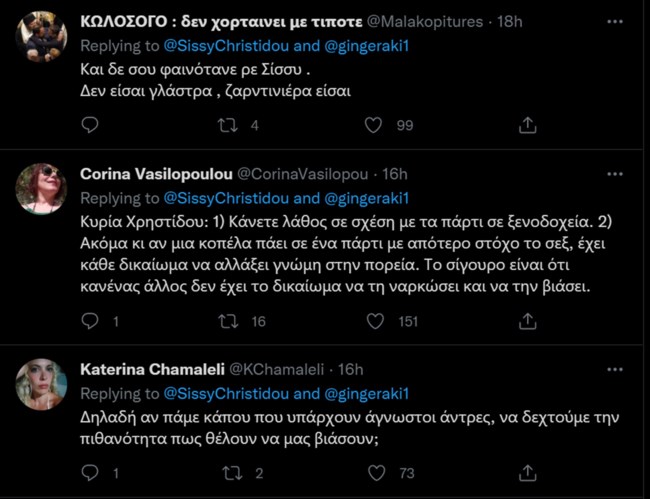Open @SissyChristidou link in the first tweet
The width and height of the screenshot is (650, 499).
pyautogui.click(x=226, y=48)
